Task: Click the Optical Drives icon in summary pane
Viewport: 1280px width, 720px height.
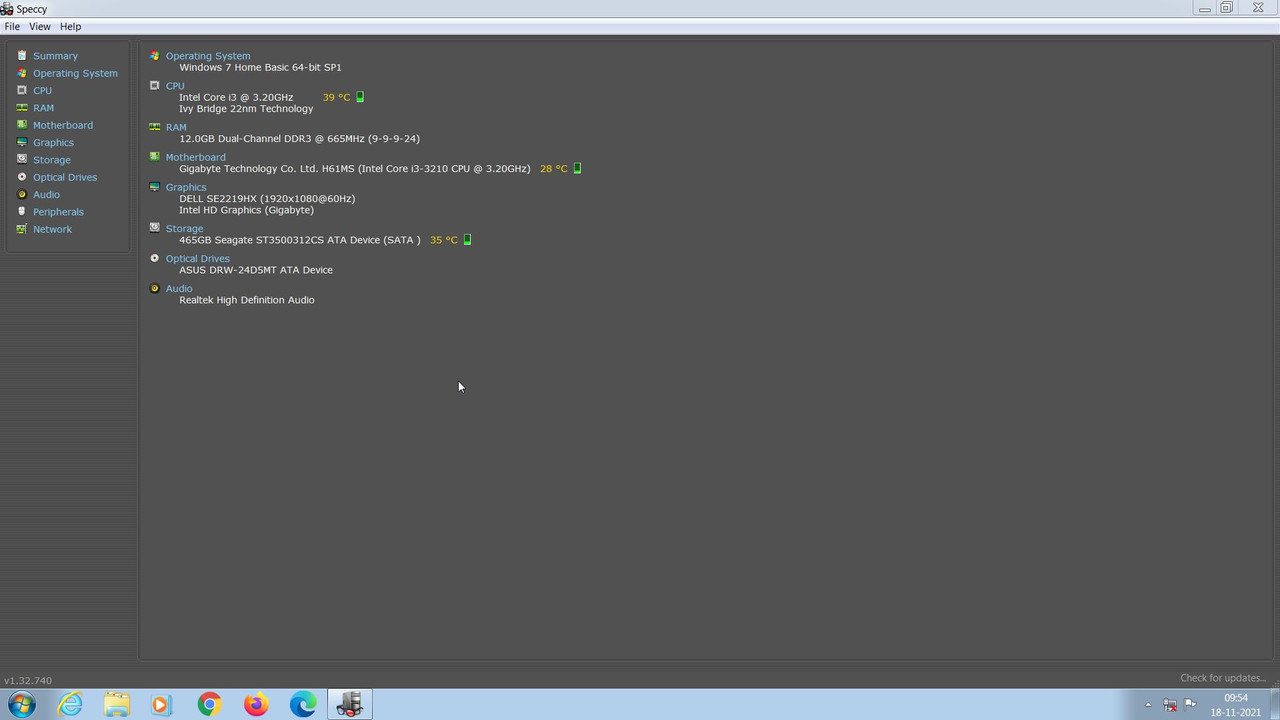Action: coord(154,258)
